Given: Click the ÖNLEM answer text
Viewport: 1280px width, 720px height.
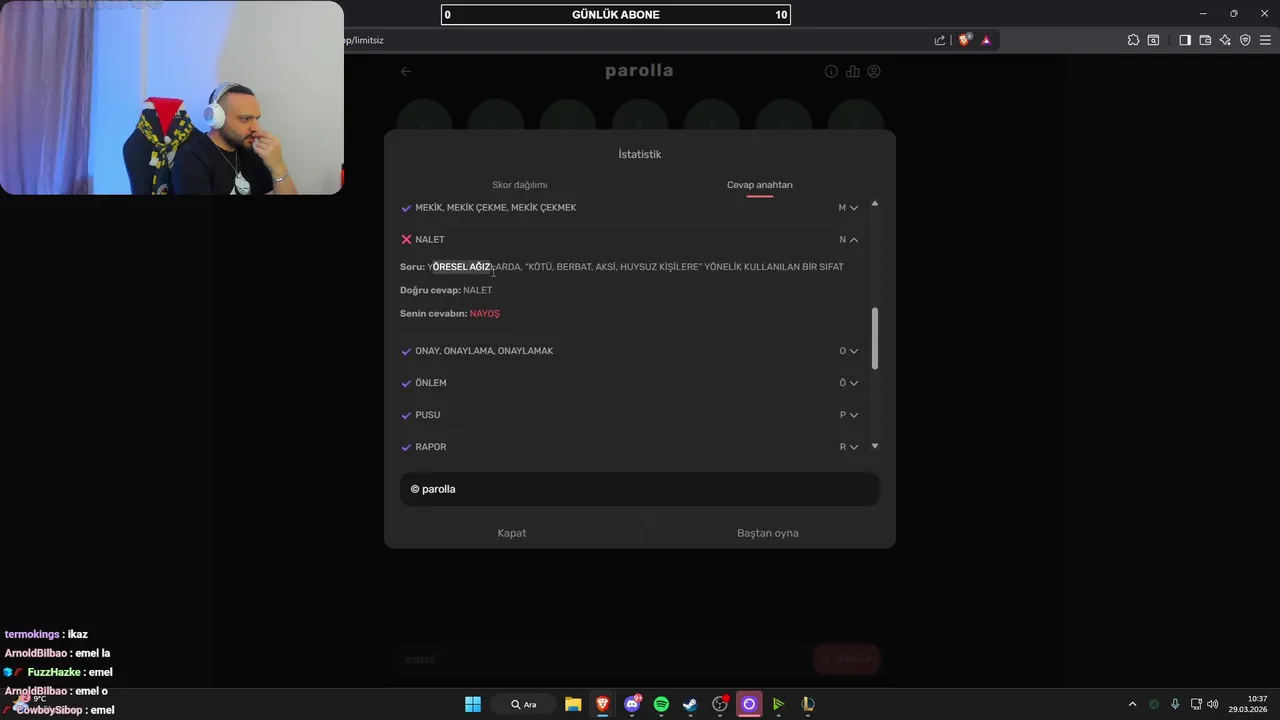Looking at the screenshot, I should click(431, 383).
